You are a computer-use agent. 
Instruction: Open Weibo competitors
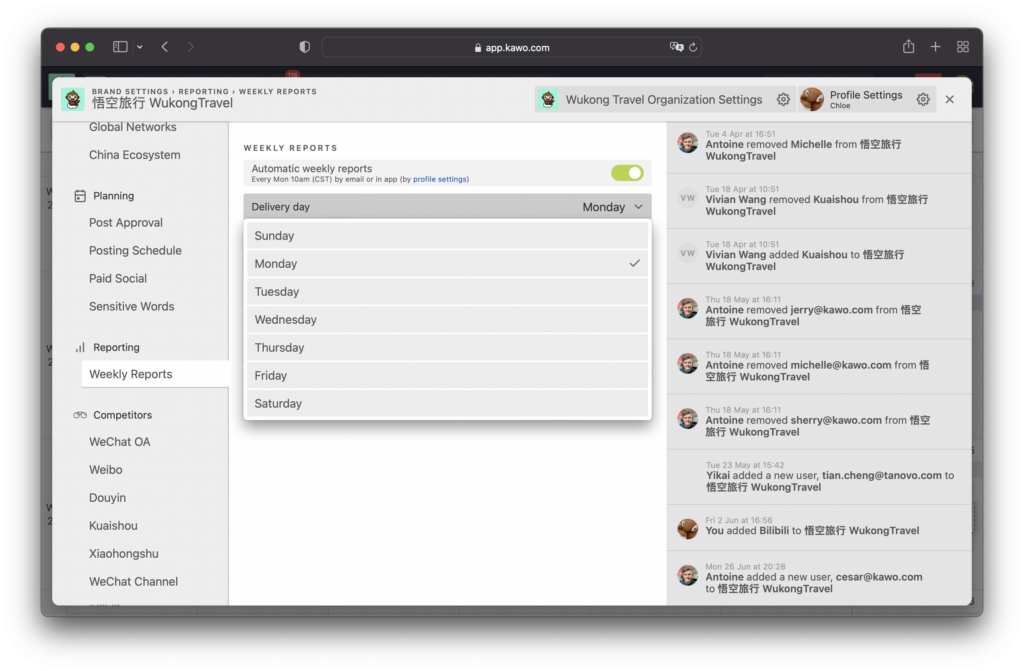click(105, 470)
